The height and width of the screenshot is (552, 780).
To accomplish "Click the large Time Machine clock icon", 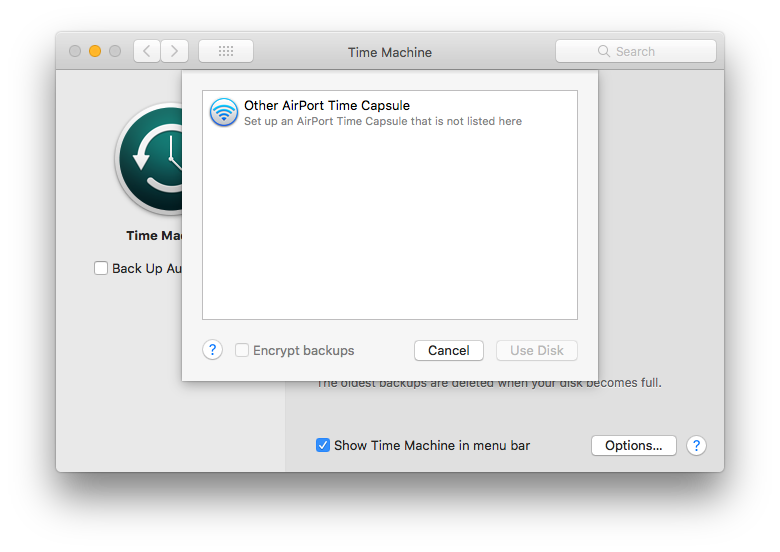I will pos(149,159).
